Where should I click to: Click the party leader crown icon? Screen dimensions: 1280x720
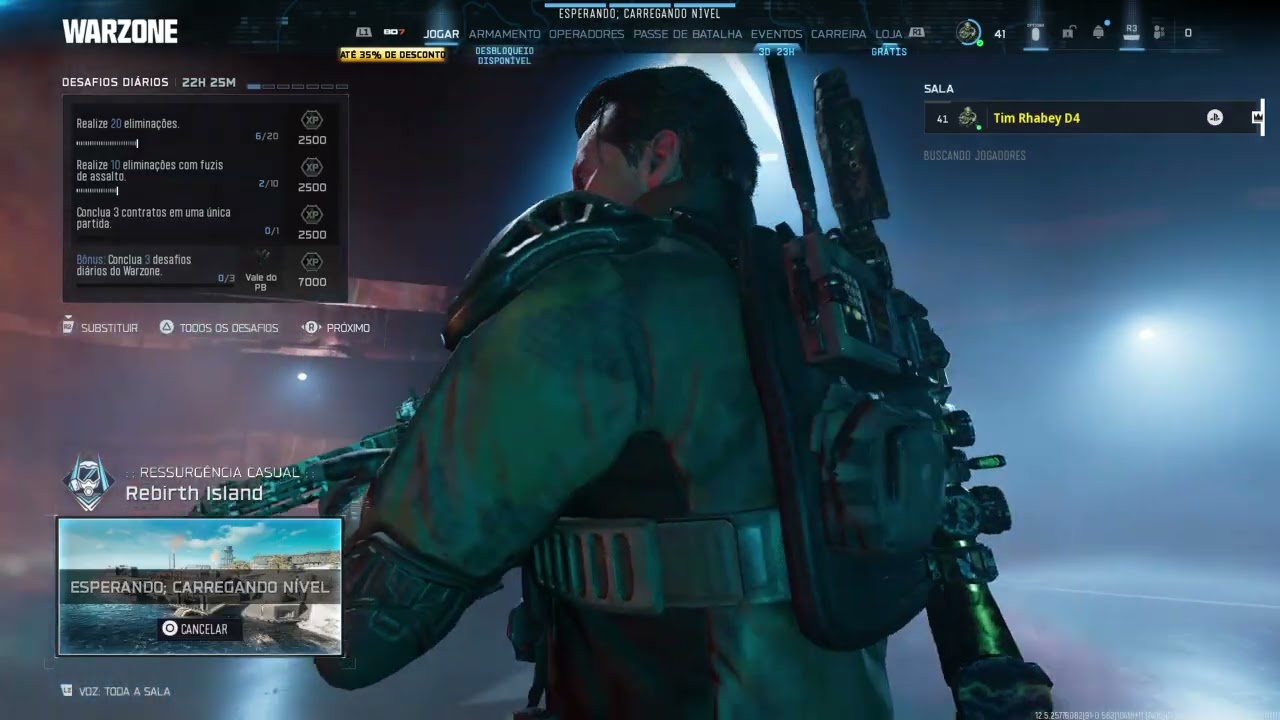(1257, 118)
